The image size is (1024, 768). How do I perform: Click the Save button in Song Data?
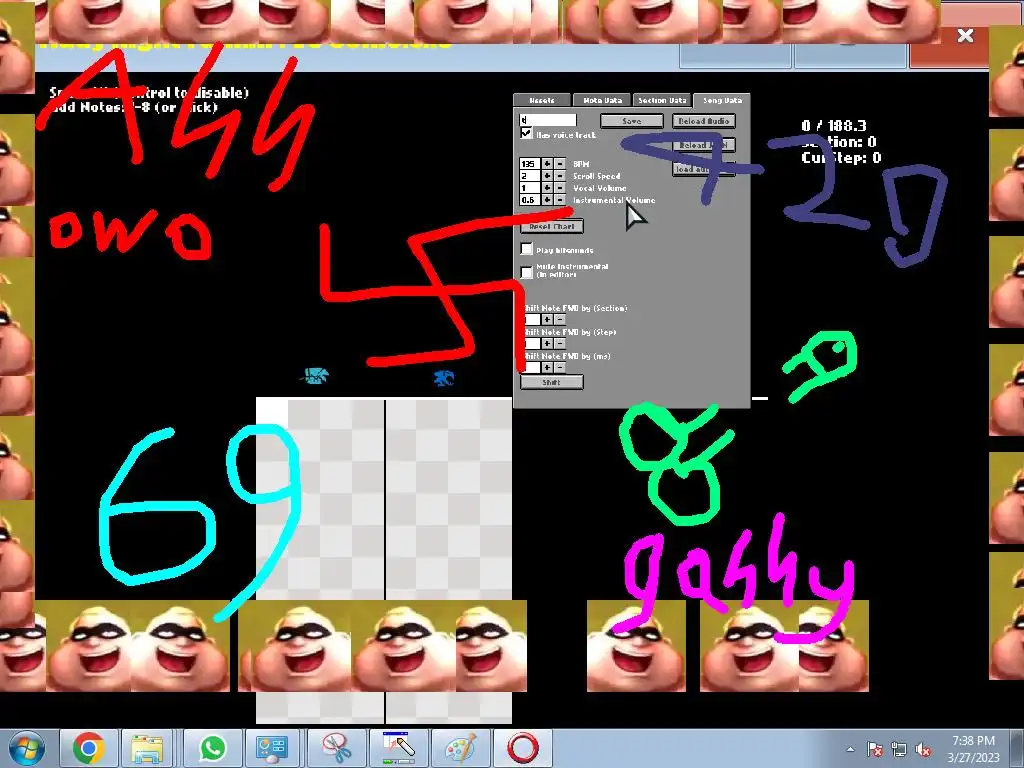(632, 121)
